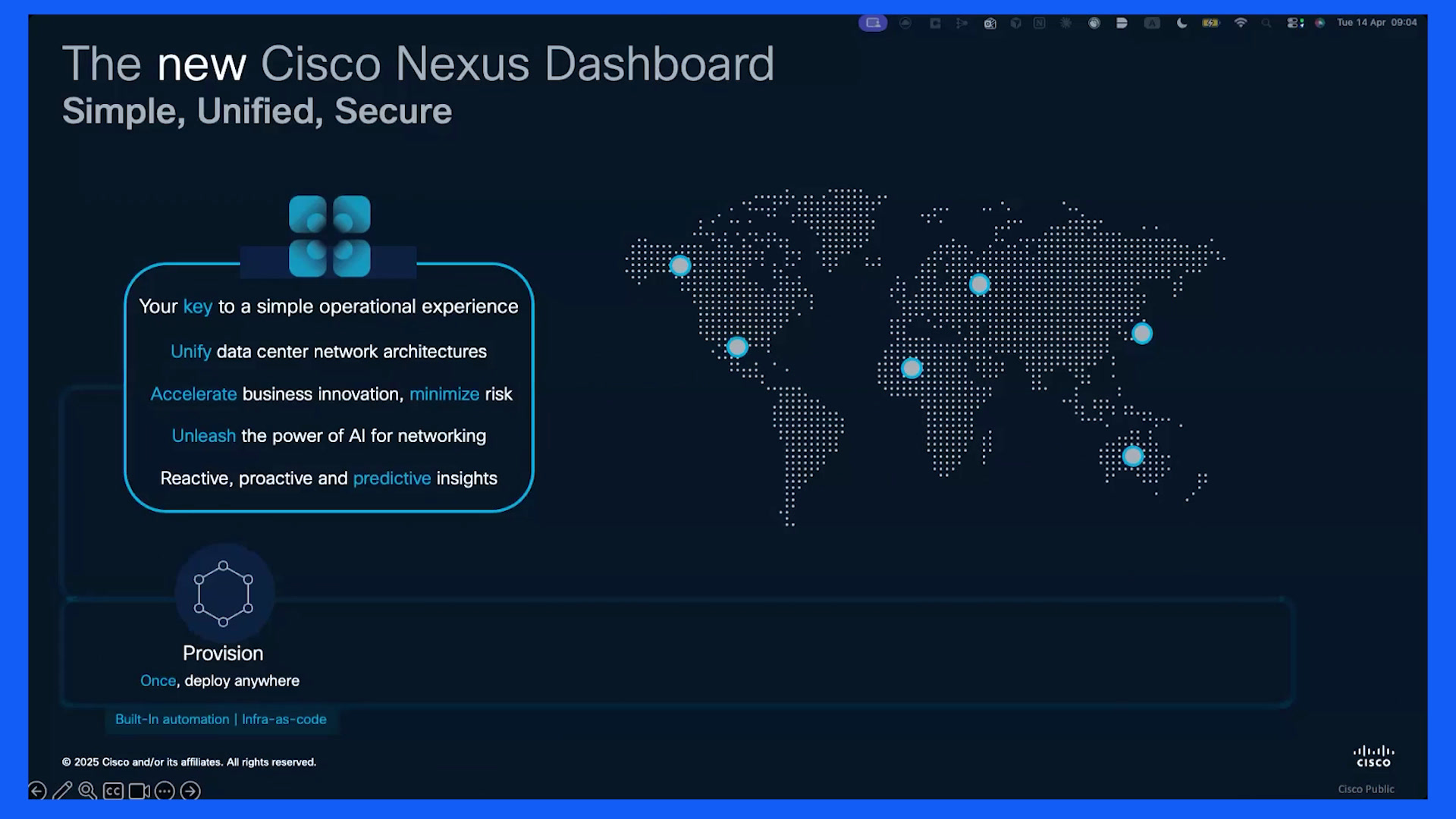Check the battery charging status icon
The width and height of the screenshot is (1456, 819).
click(x=1211, y=23)
